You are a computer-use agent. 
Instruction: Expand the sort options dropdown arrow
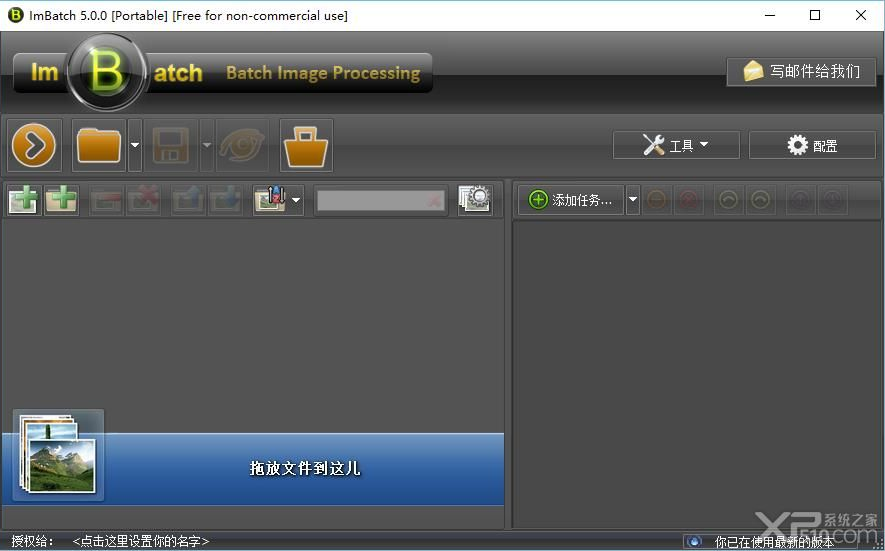coord(296,200)
